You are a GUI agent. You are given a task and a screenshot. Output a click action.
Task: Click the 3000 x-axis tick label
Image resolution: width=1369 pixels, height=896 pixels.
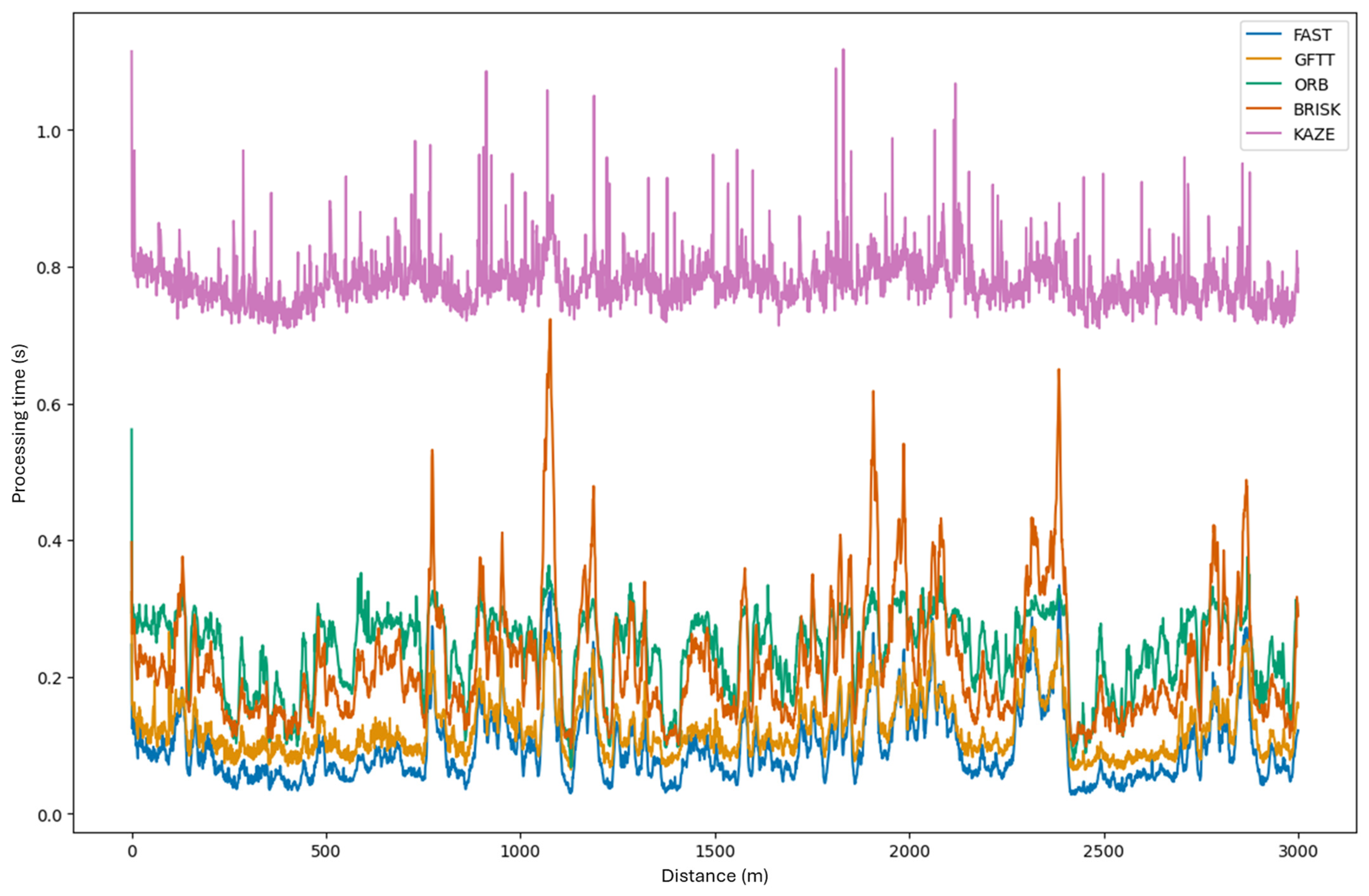[x=1298, y=852]
